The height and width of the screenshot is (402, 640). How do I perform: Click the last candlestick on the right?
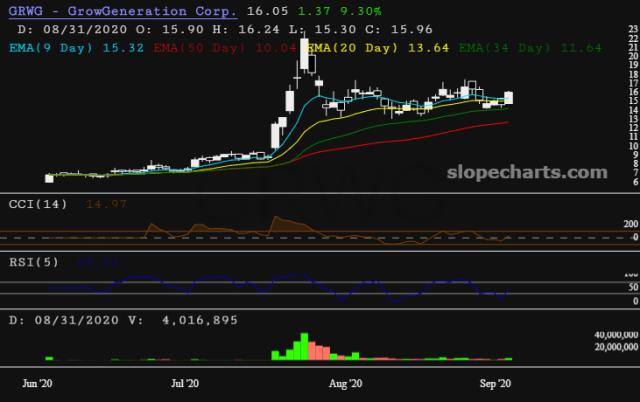pos(509,97)
